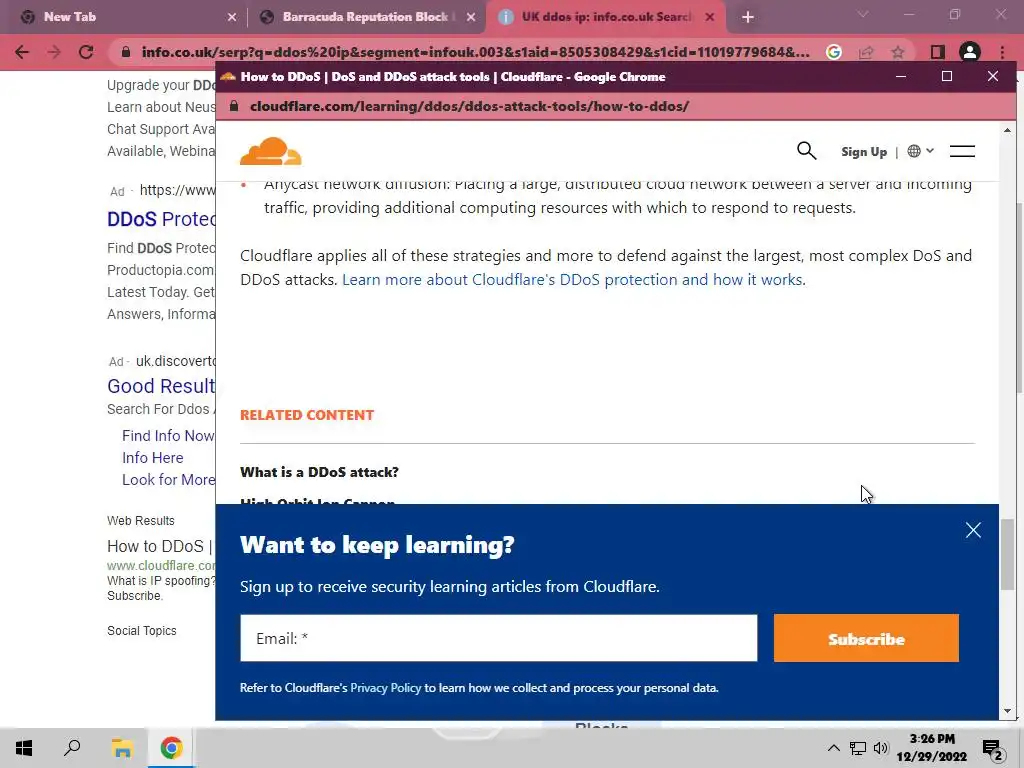The width and height of the screenshot is (1024, 768).
Task: Click lock icon in Cloudflare popup address bar
Action: pos(234,106)
